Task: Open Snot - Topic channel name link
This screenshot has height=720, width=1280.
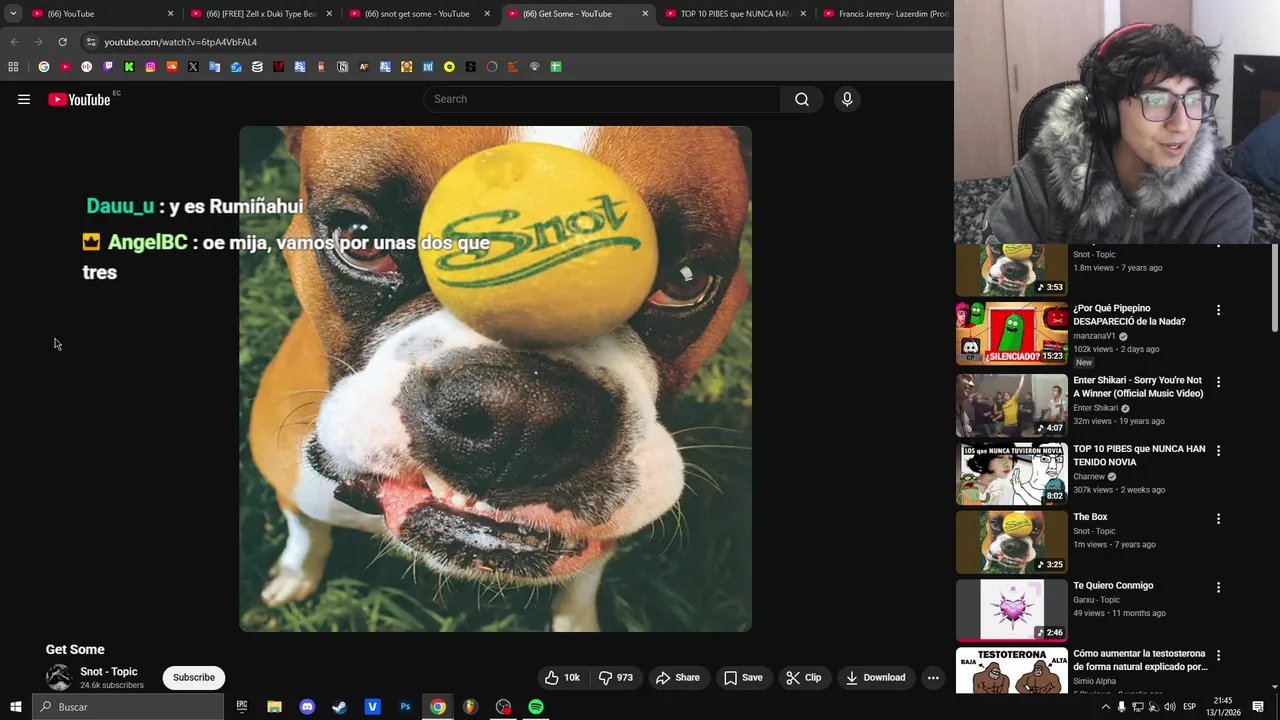Action: [109, 671]
